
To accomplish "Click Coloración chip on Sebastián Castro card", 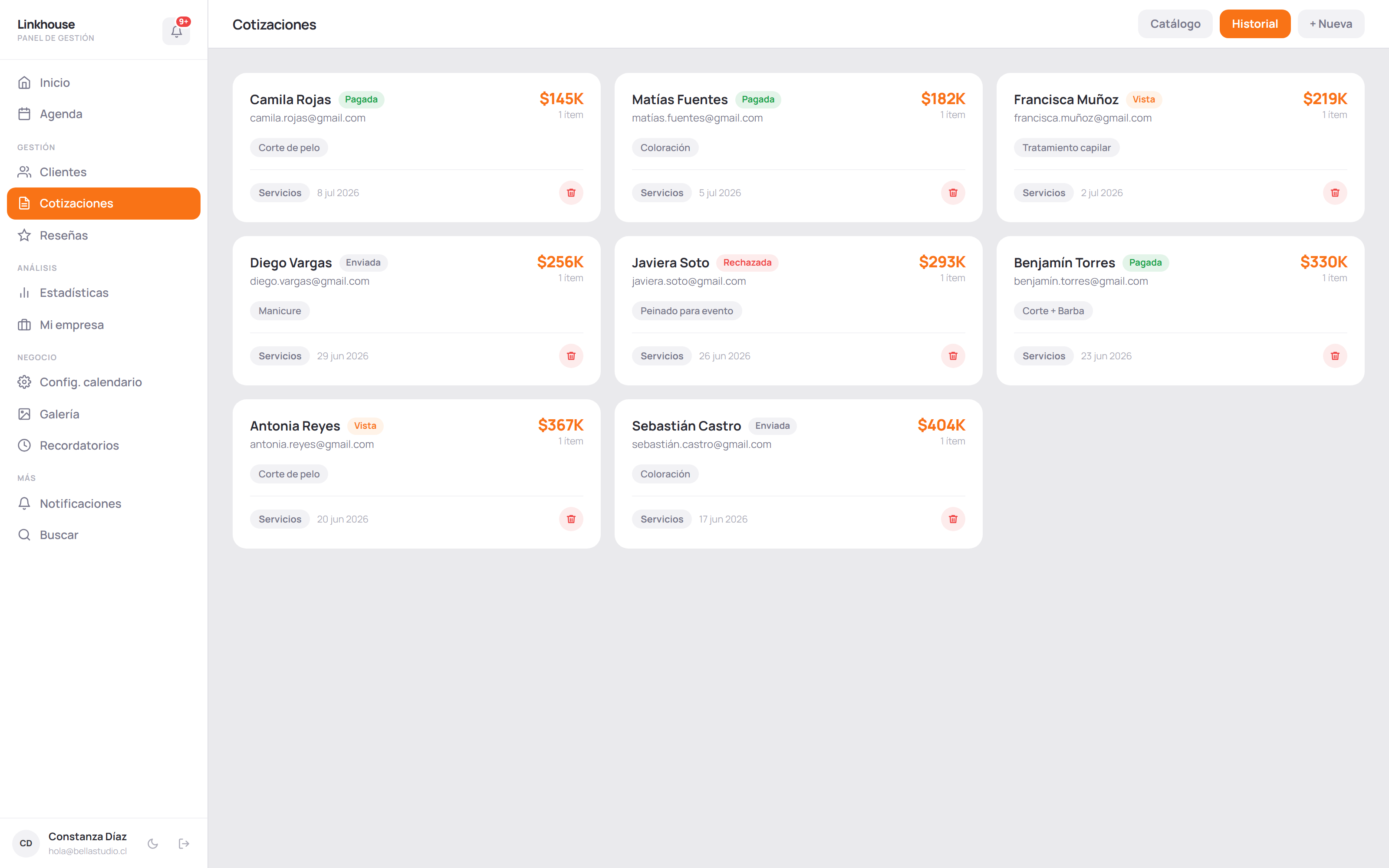I will [x=665, y=473].
